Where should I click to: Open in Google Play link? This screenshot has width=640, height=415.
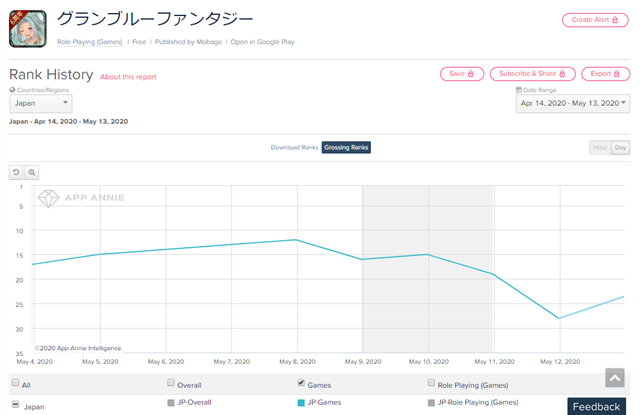tap(262, 42)
